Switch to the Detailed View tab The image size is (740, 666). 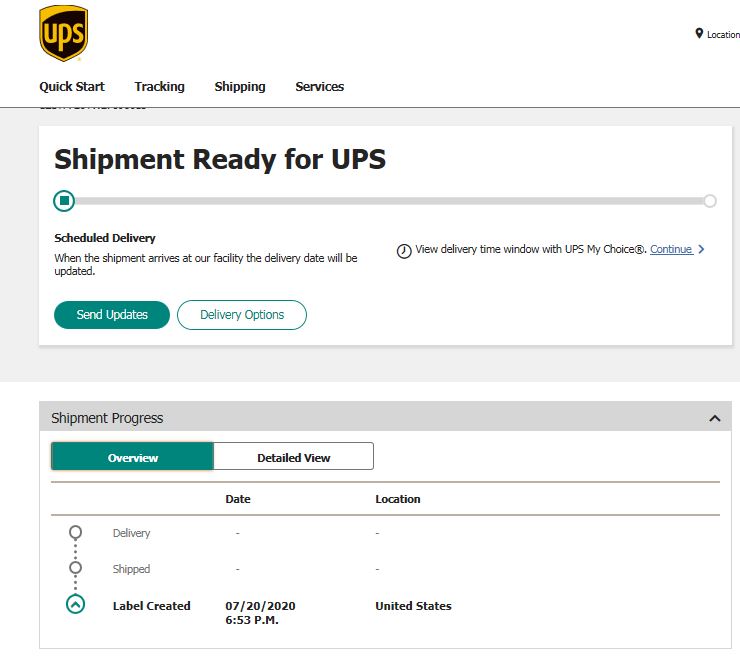tap(294, 457)
